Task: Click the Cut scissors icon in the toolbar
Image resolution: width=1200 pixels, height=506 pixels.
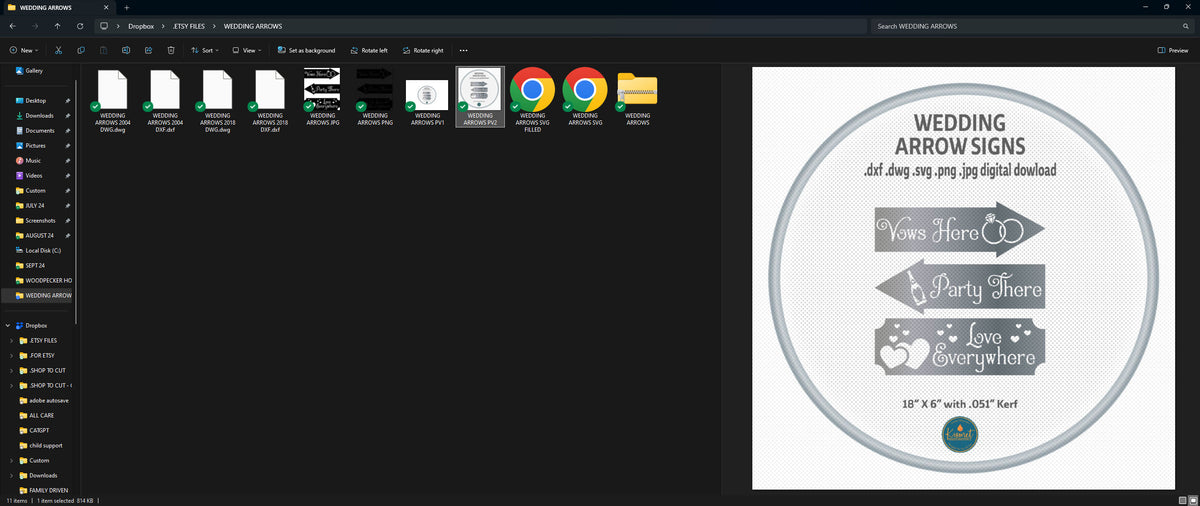Action: click(x=58, y=50)
